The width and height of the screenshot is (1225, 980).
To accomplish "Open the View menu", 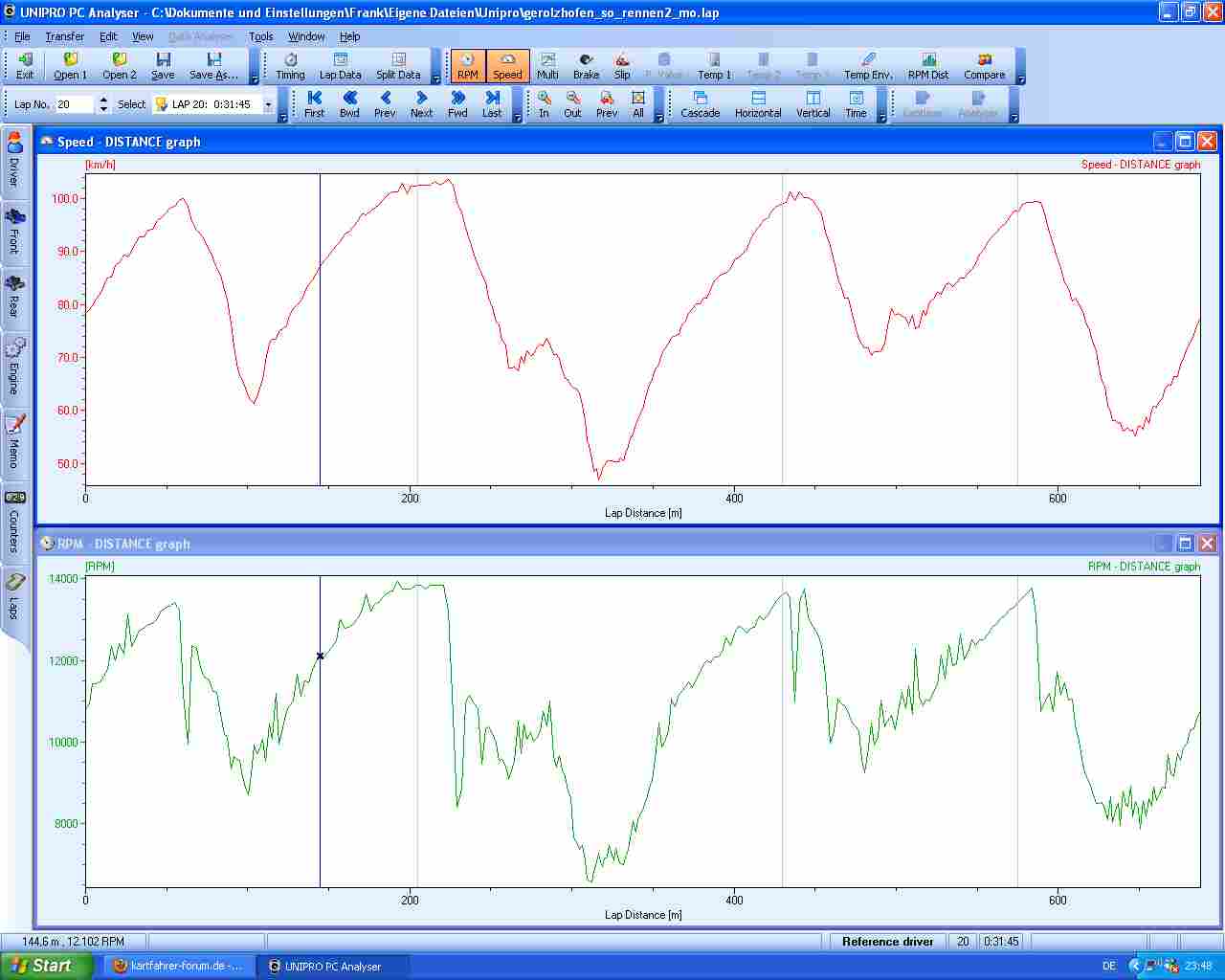I will pos(143,36).
